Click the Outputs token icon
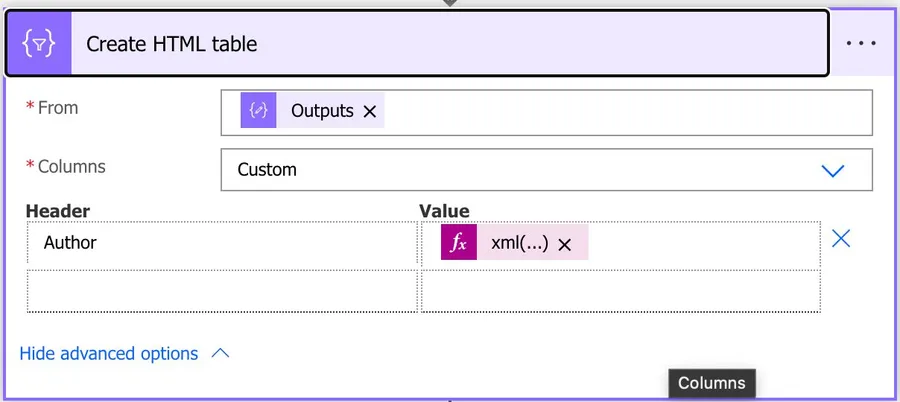Viewport: 900px width, 402px height. coord(258,111)
